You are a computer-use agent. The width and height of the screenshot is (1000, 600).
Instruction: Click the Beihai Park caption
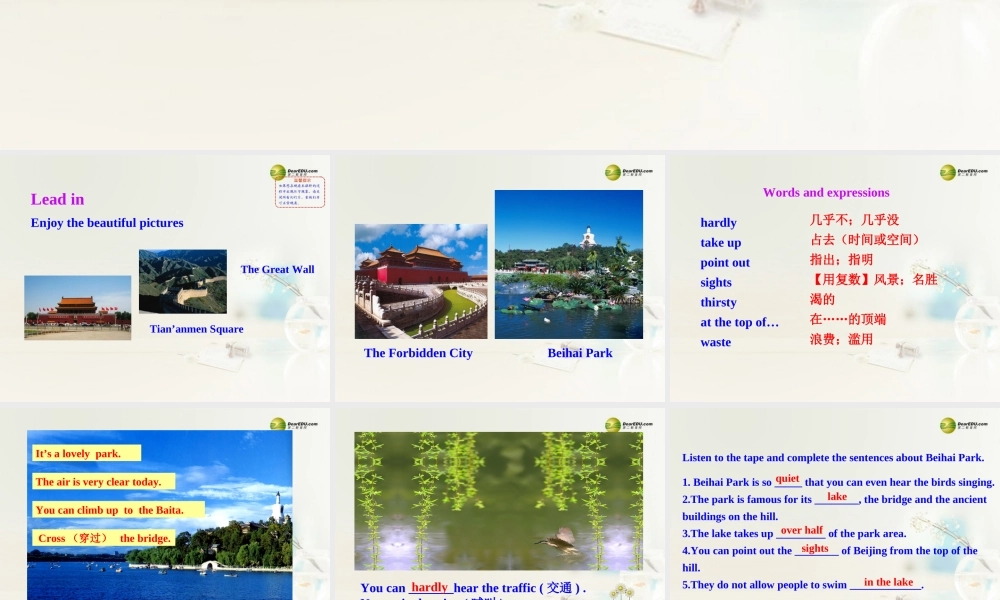[x=579, y=352]
